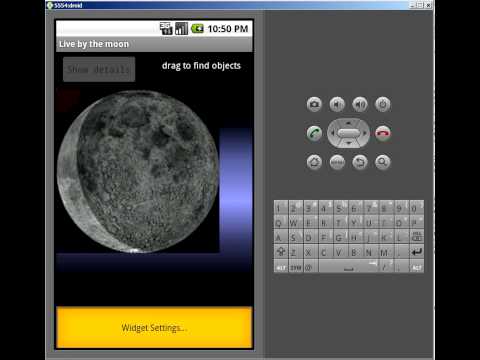Open the Widget Settings yellow button
This screenshot has width=480, height=360.
(154, 327)
